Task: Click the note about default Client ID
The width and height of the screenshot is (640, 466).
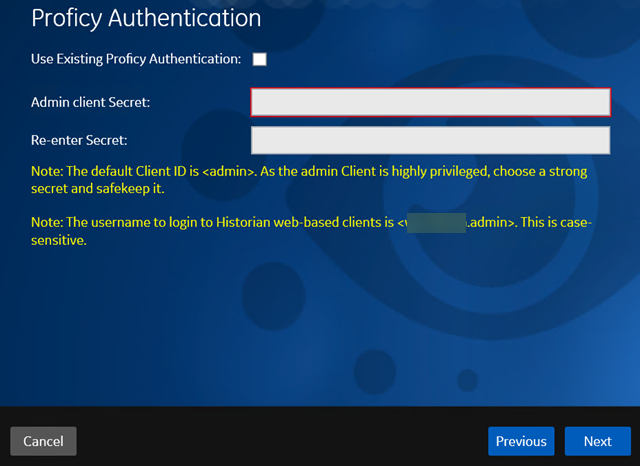Action: click(x=309, y=180)
